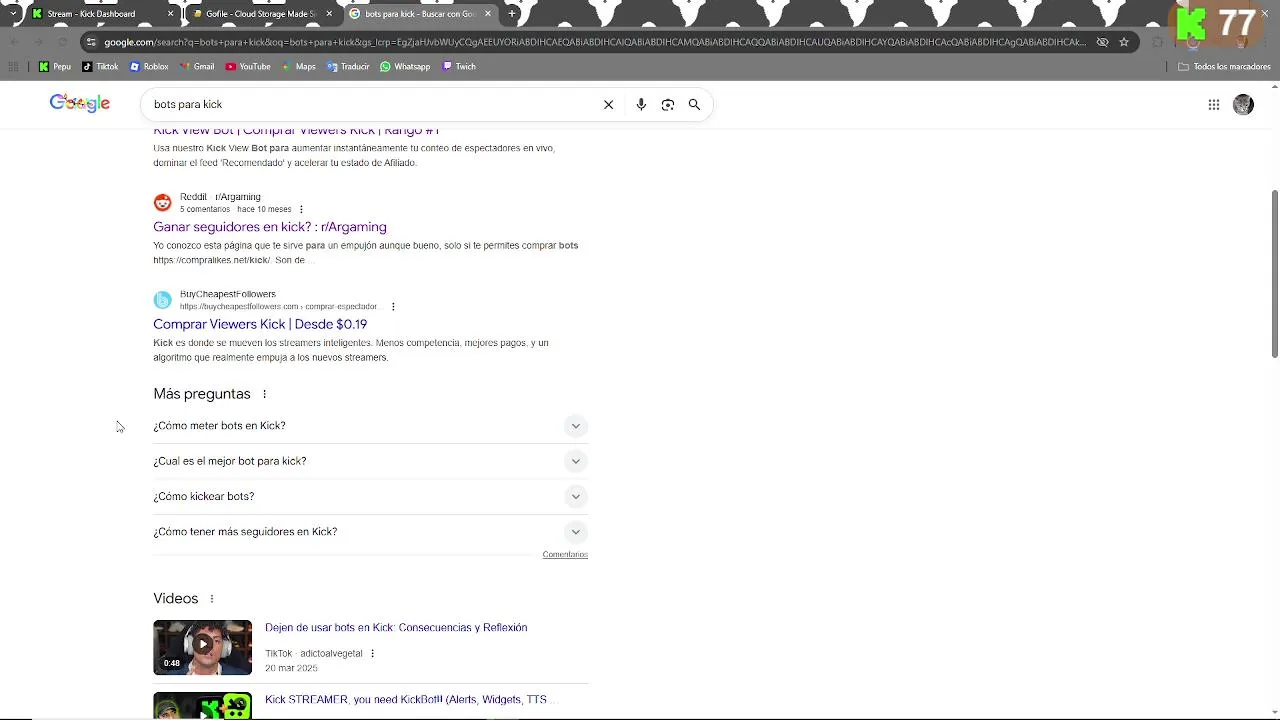The width and height of the screenshot is (1280, 720).
Task: Go to the Google homepage logo
Action: coord(80,103)
